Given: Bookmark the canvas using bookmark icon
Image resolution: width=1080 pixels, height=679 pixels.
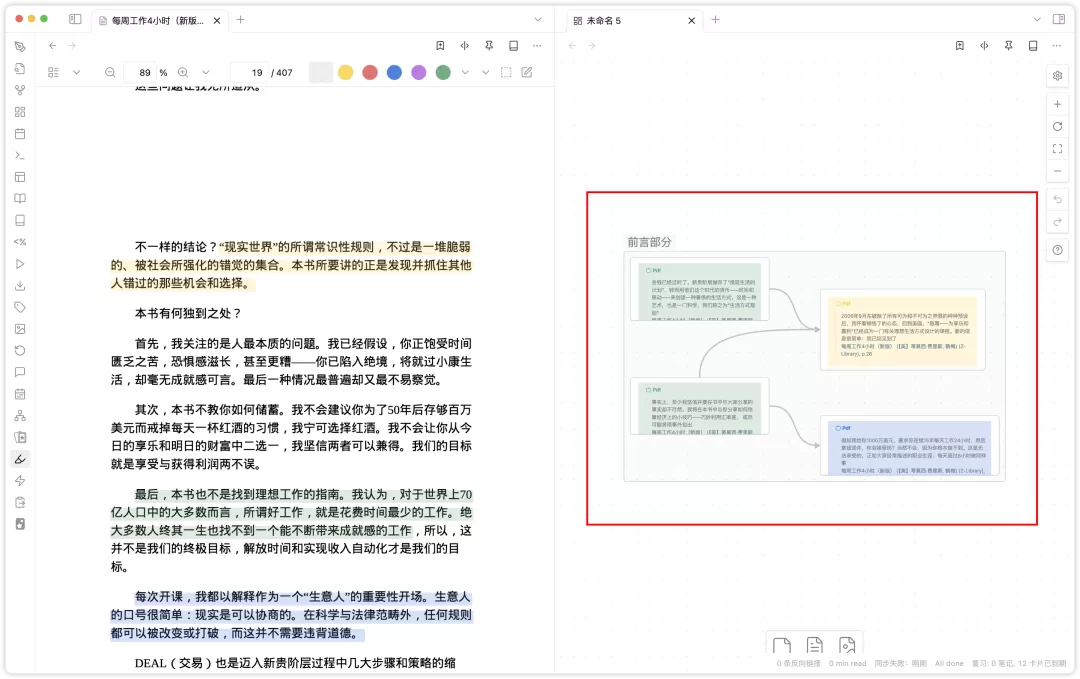Looking at the screenshot, I should click(x=959, y=45).
